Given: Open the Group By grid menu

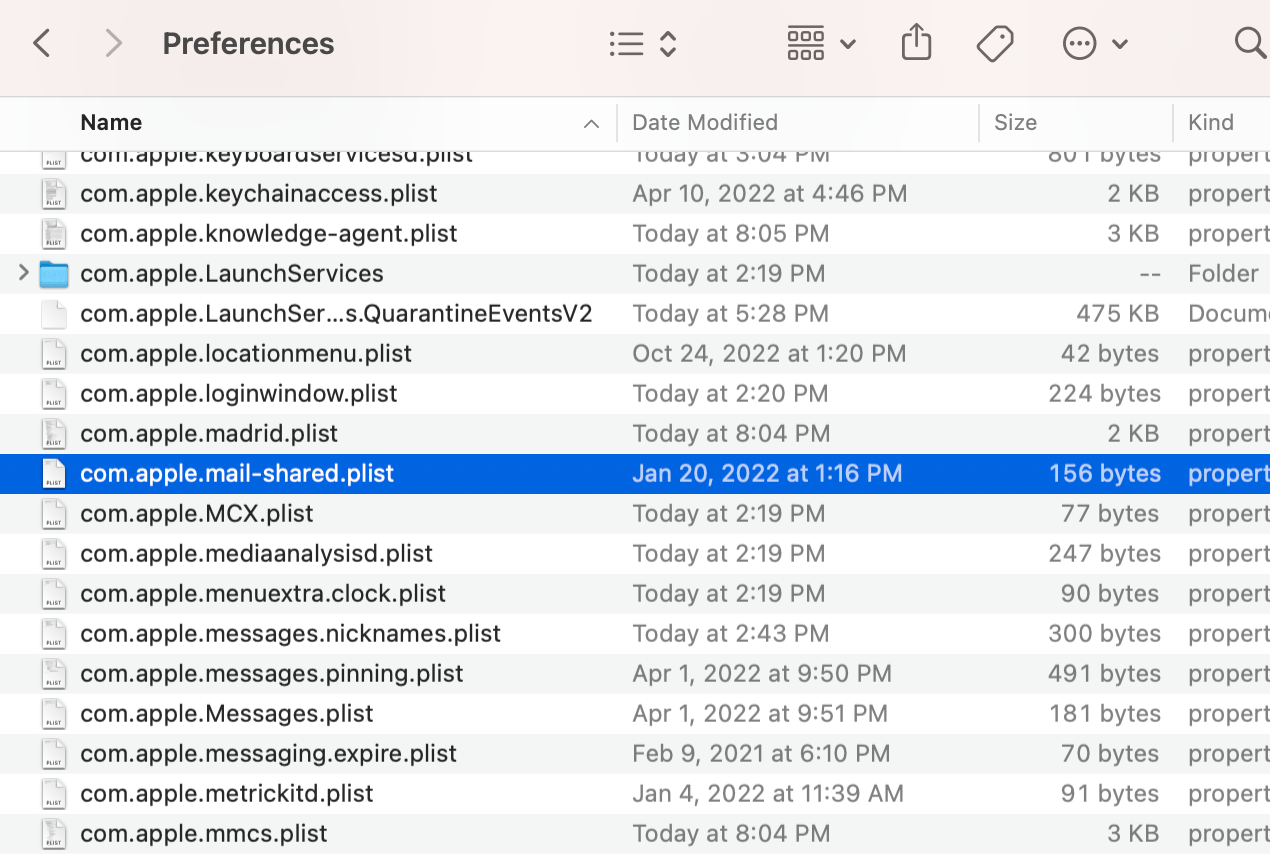Looking at the screenshot, I should (x=821, y=44).
